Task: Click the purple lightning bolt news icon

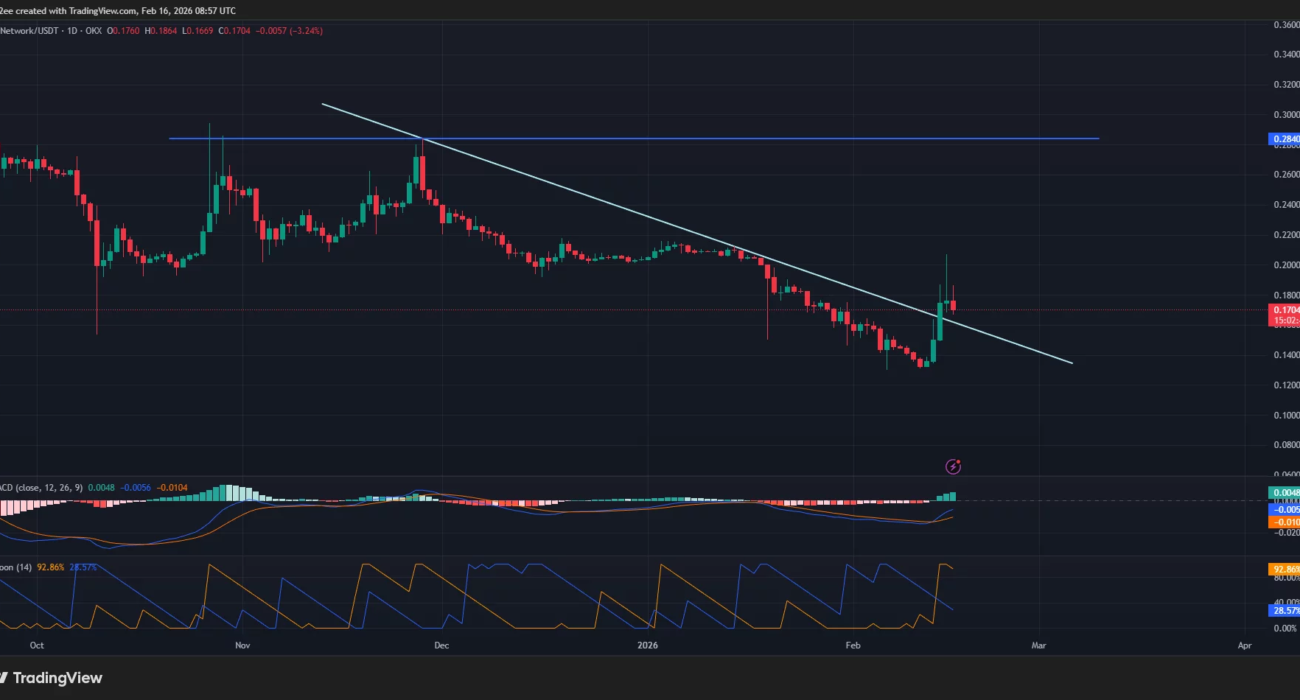Action: click(953, 466)
